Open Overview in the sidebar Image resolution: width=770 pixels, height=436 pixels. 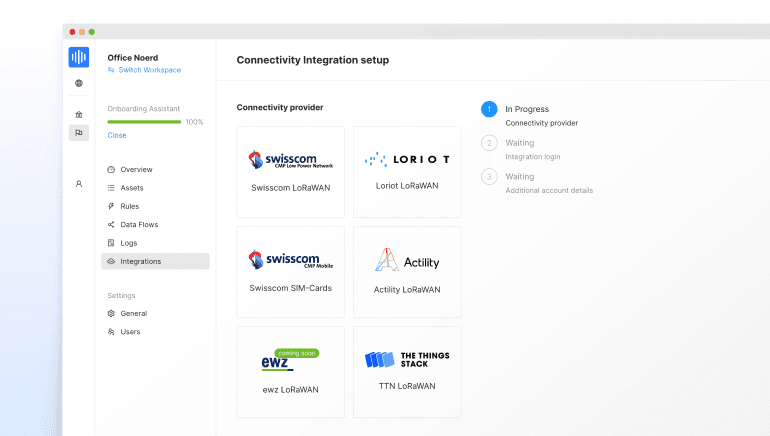point(155,169)
